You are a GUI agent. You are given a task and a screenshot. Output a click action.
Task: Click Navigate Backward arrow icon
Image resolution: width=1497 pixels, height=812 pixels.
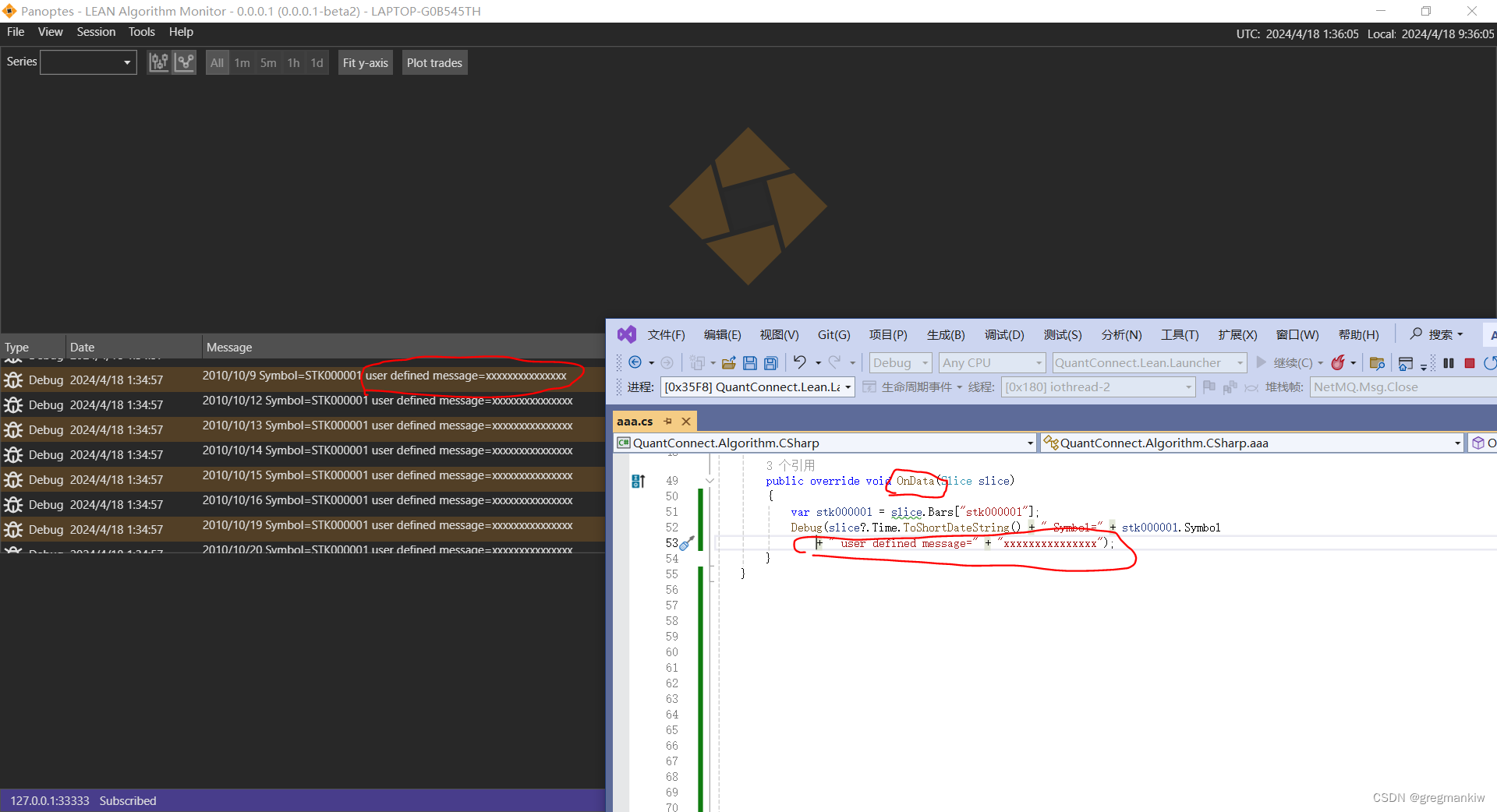point(635,362)
